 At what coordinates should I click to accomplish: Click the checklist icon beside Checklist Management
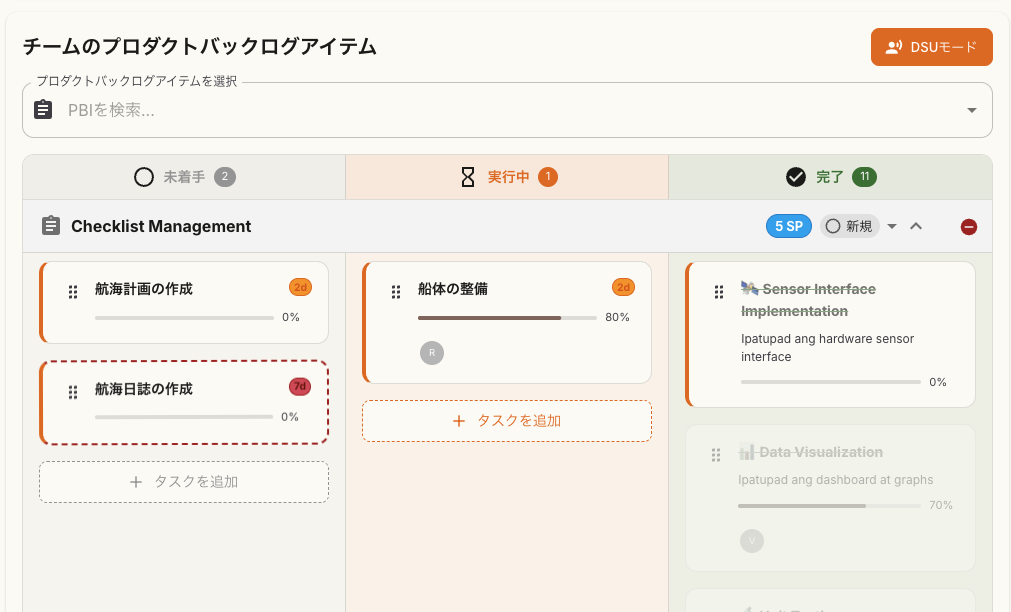pos(50,226)
